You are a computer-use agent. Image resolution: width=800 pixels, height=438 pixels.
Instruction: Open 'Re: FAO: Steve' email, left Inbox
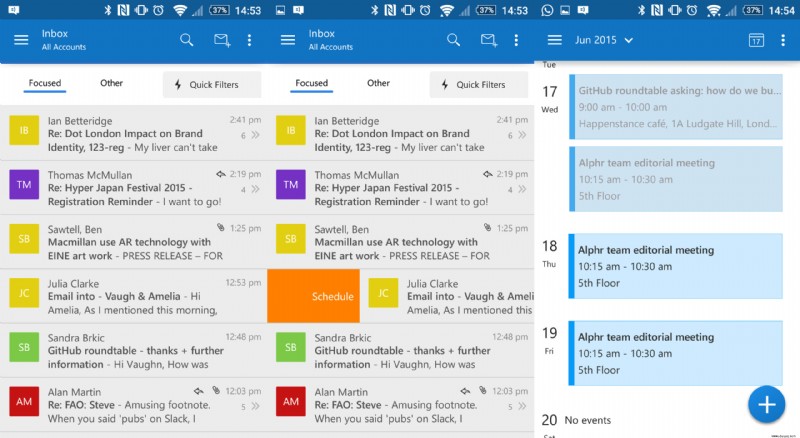click(x=133, y=405)
